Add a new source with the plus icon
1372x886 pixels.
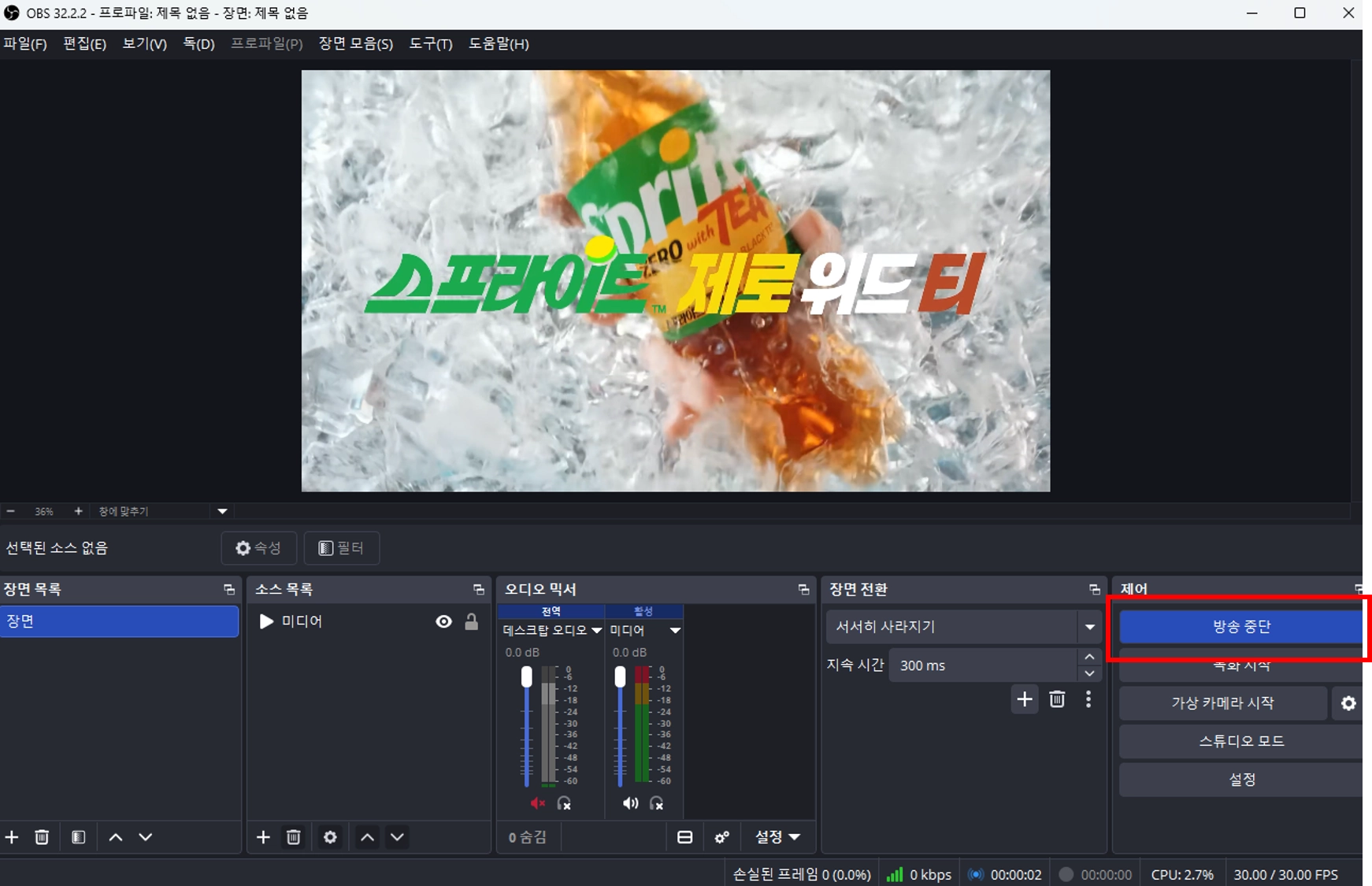(x=263, y=837)
